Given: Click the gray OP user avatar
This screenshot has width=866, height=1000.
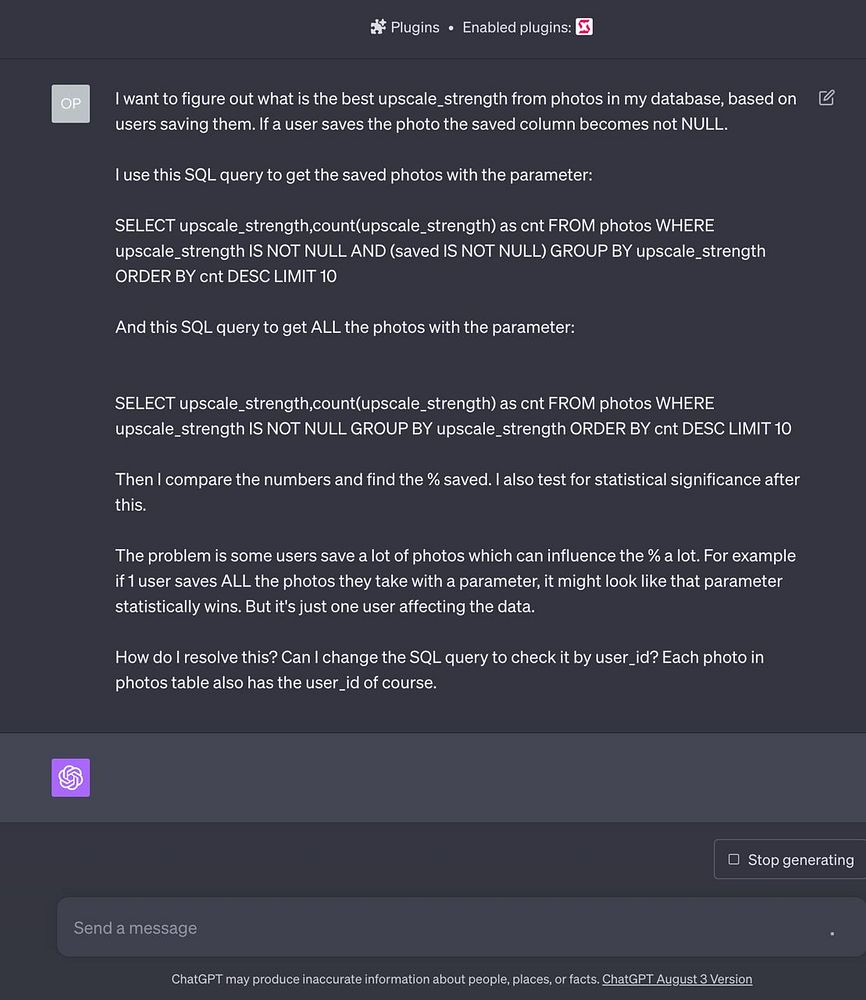Looking at the screenshot, I should [71, 103].
